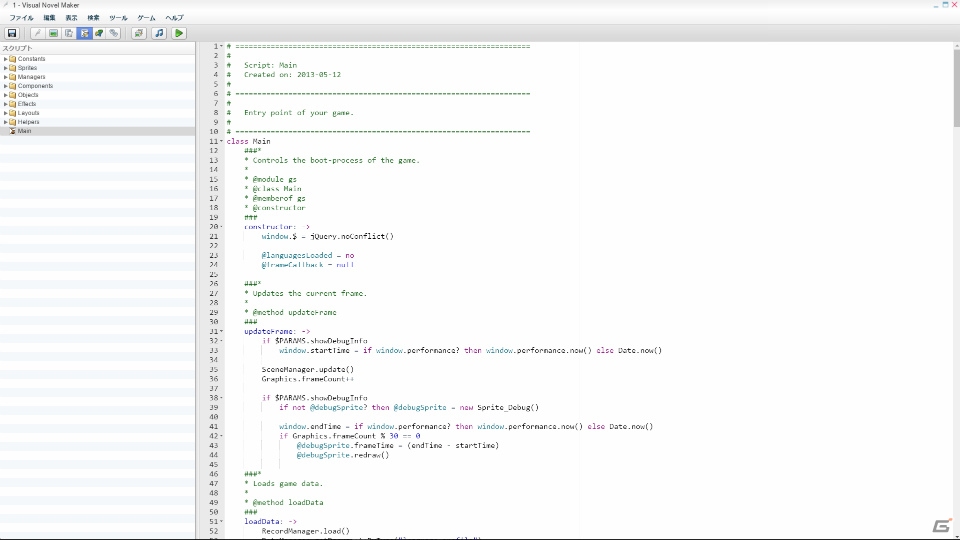Screen dimensions: 960x540
Task: Select the Effects folder label
Action: point(26,104)
